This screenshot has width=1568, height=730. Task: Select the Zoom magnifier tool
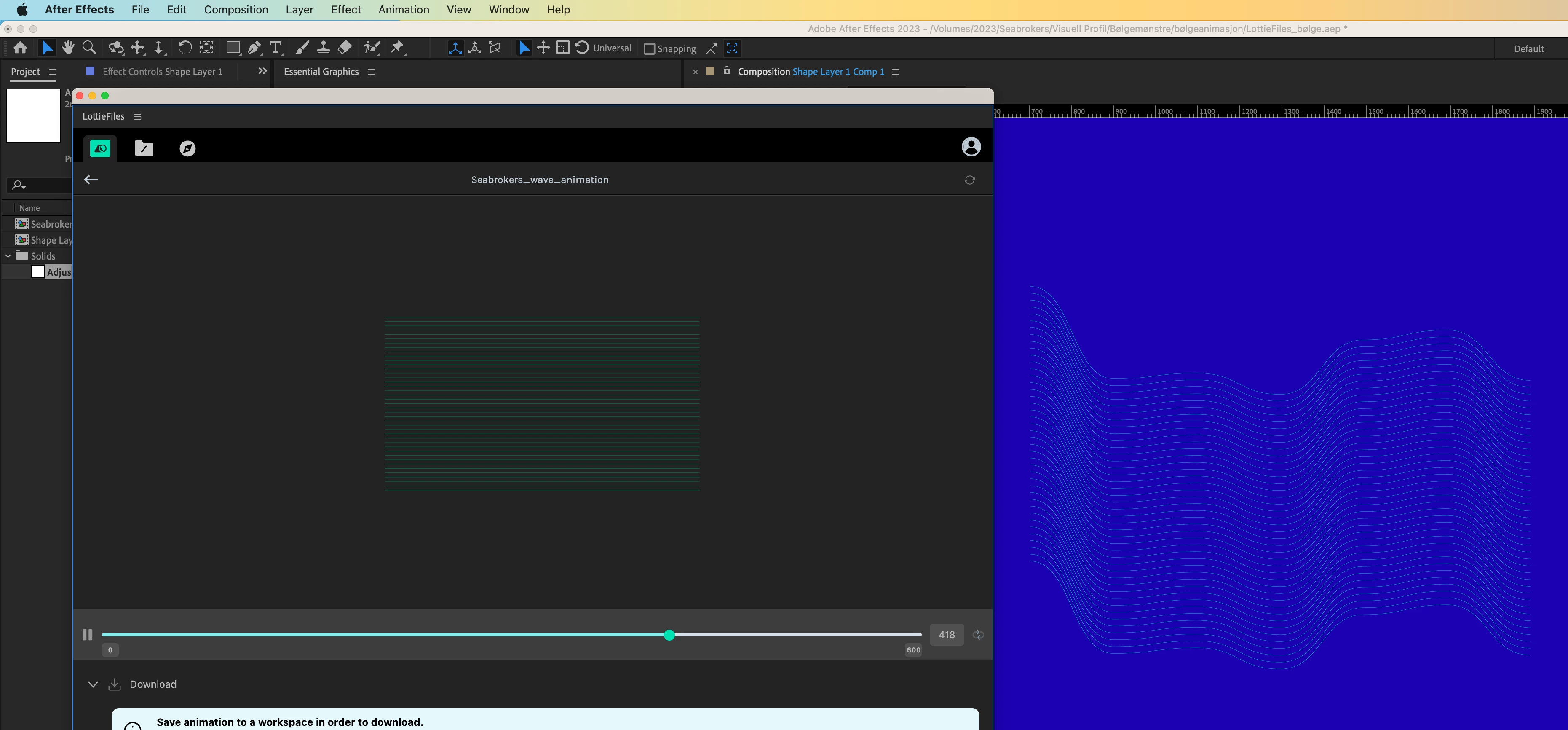click(89, 48)
